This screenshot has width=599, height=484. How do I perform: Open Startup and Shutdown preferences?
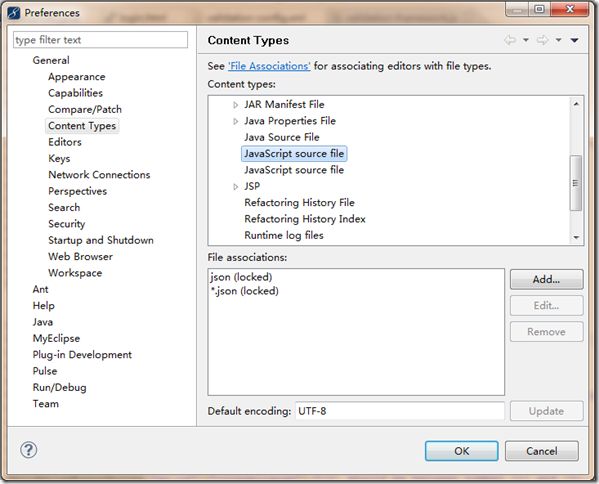(101, 240)
